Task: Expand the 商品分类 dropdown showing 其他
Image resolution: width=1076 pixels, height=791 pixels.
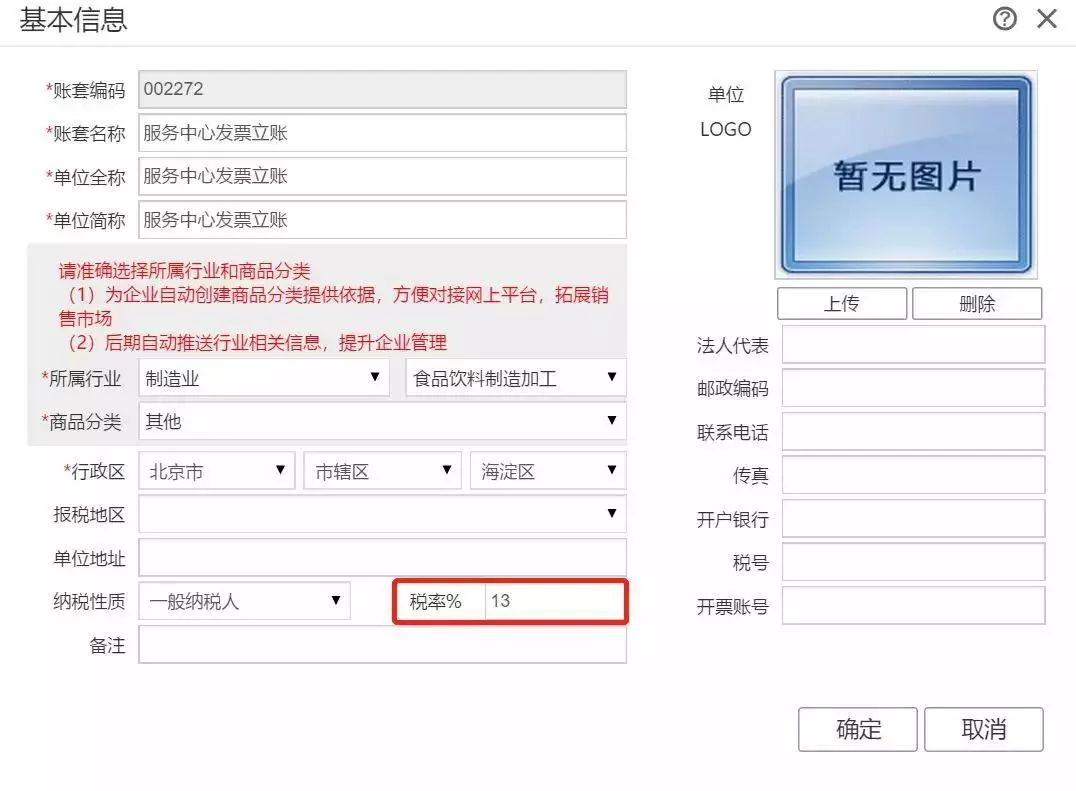Action: click(382, 421)
